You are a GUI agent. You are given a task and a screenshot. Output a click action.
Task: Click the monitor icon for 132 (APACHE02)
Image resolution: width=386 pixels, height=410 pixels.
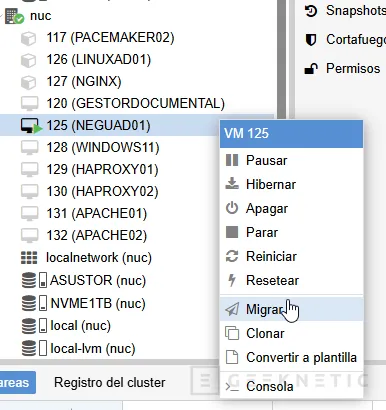tap(30, 236)
